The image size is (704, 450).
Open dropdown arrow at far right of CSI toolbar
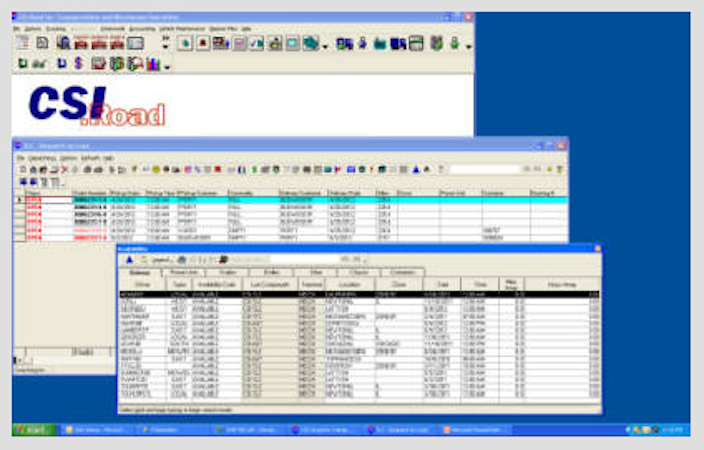[x=468, y=45]
